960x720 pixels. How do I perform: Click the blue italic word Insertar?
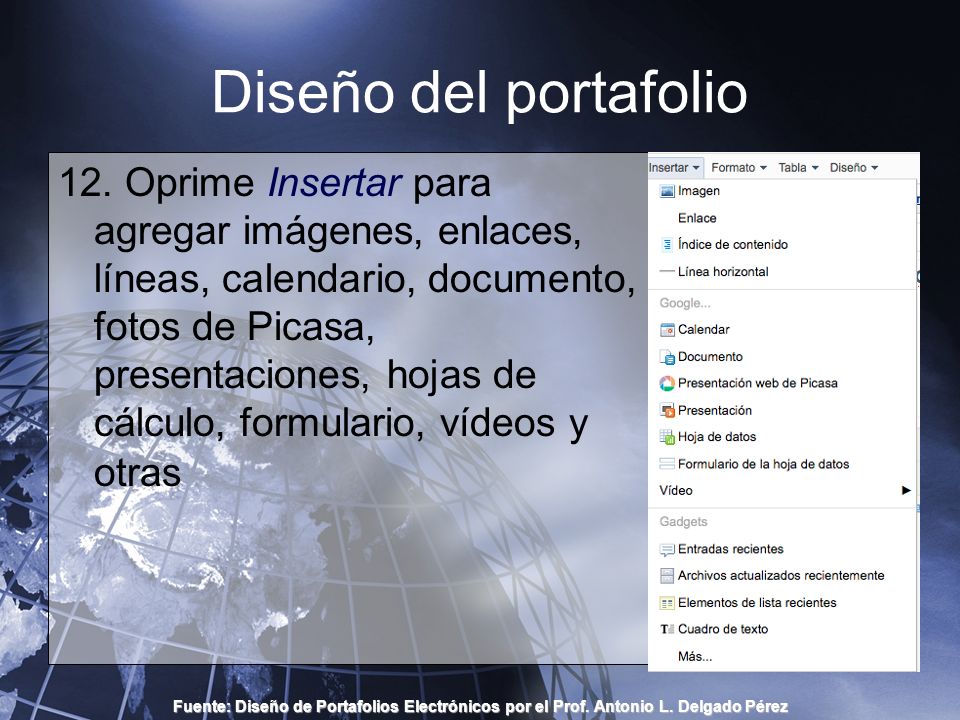(334, 182)
